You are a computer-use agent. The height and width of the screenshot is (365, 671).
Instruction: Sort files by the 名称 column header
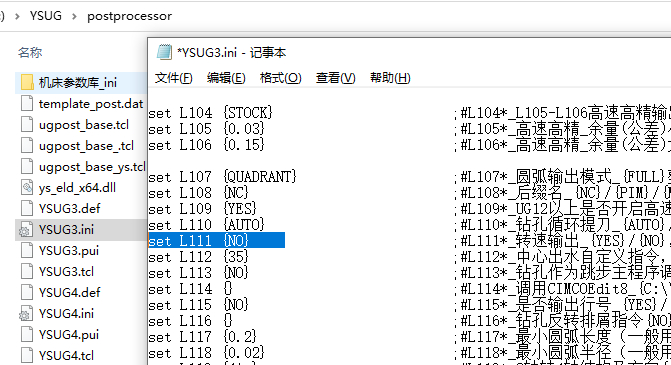(x=30, y=52)
